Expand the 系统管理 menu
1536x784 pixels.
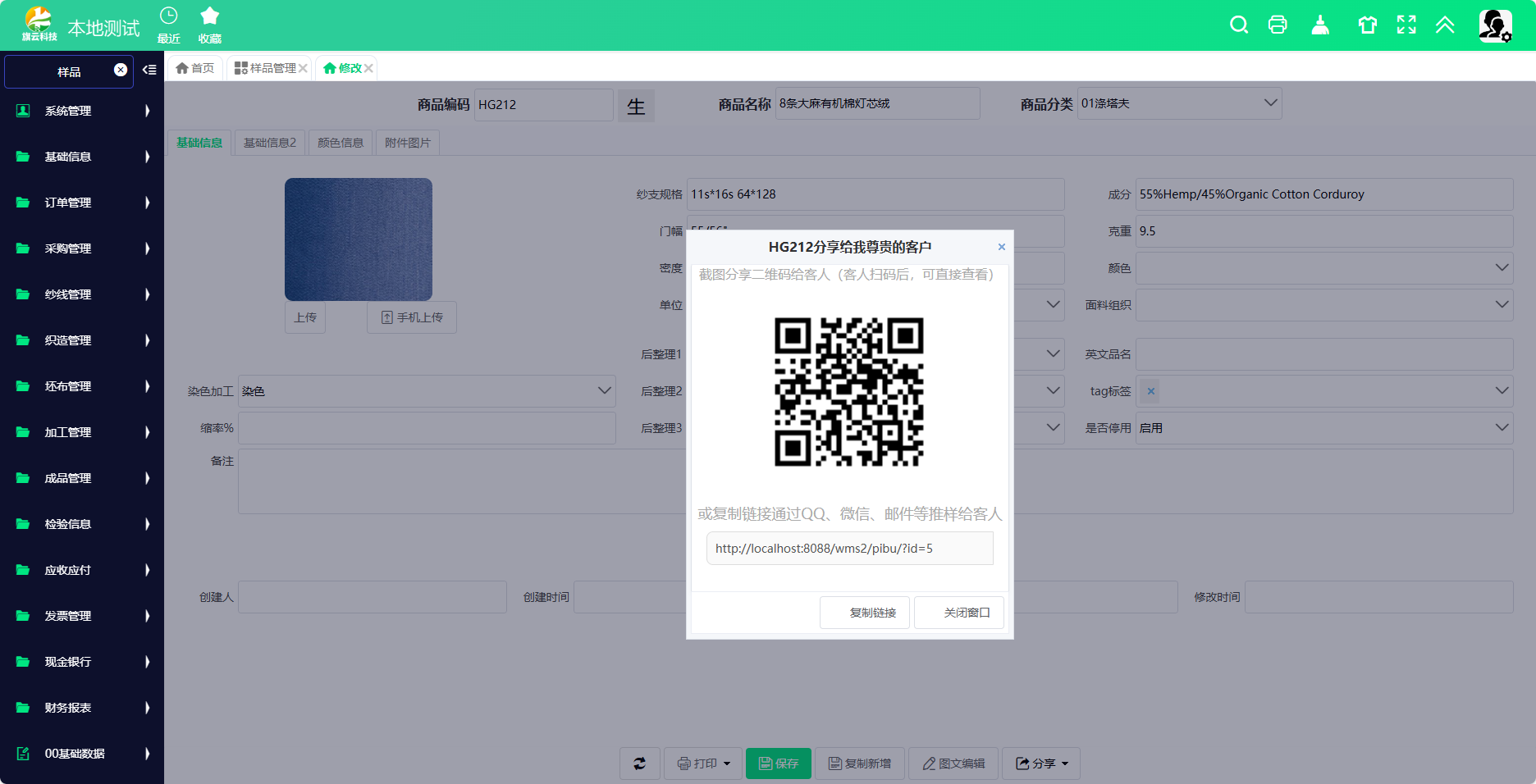point(82,111)
